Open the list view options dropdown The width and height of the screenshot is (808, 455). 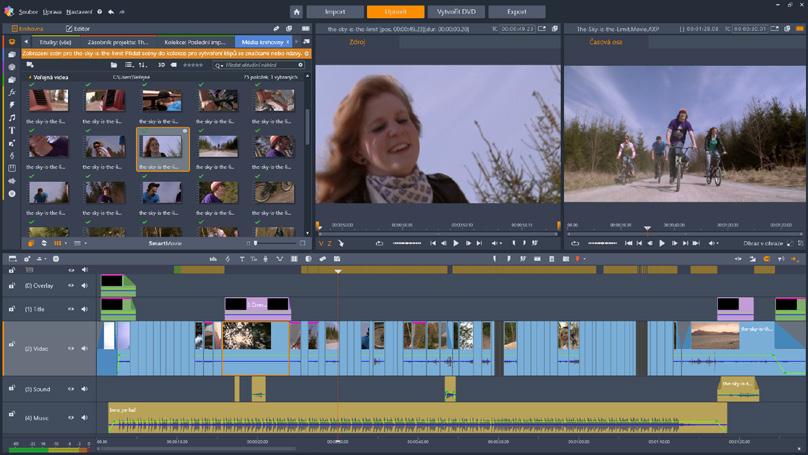coord(129,65)
